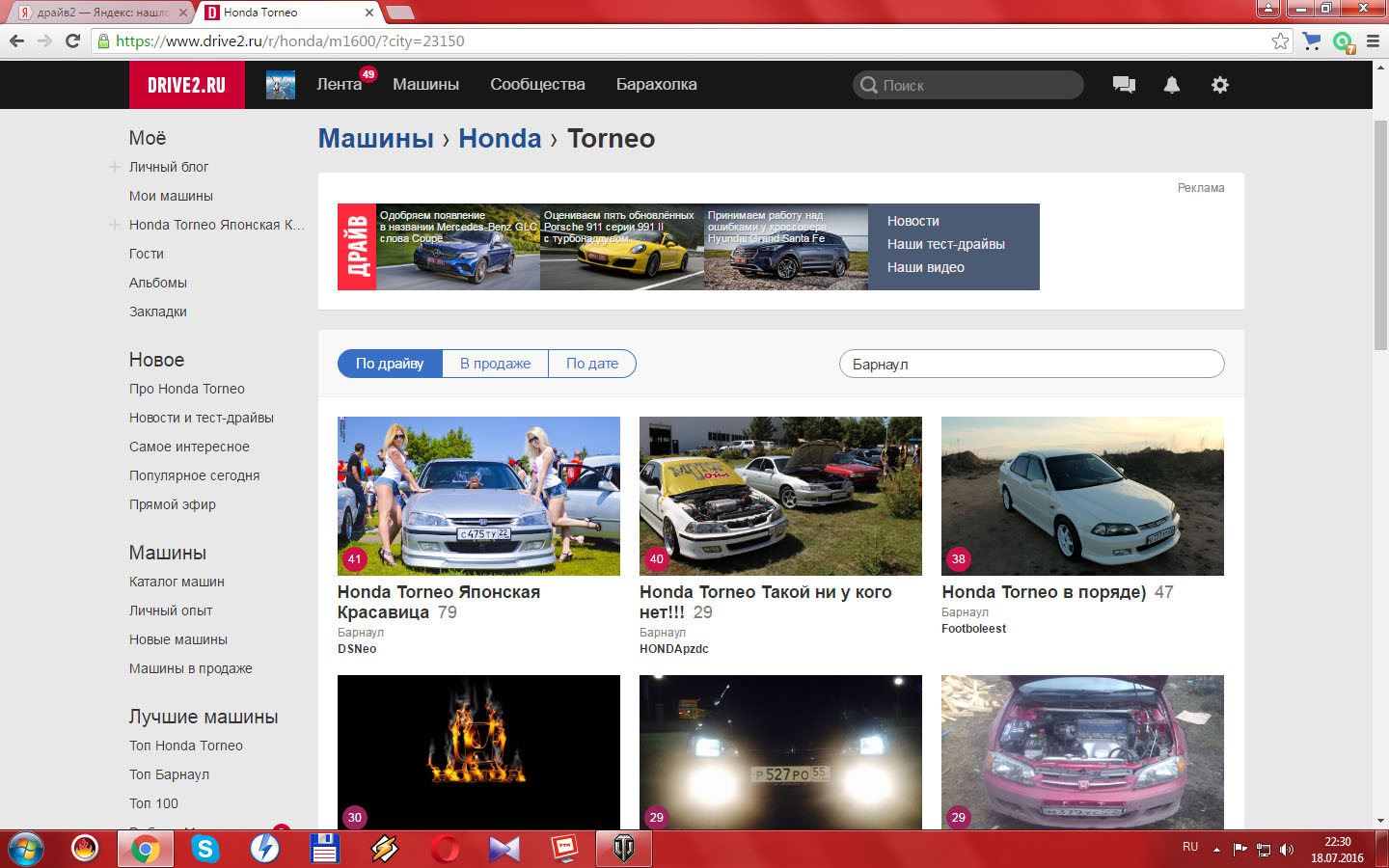Click the DRIVE2.RU logo
The image size is (1389, 868).
[187, 85]
